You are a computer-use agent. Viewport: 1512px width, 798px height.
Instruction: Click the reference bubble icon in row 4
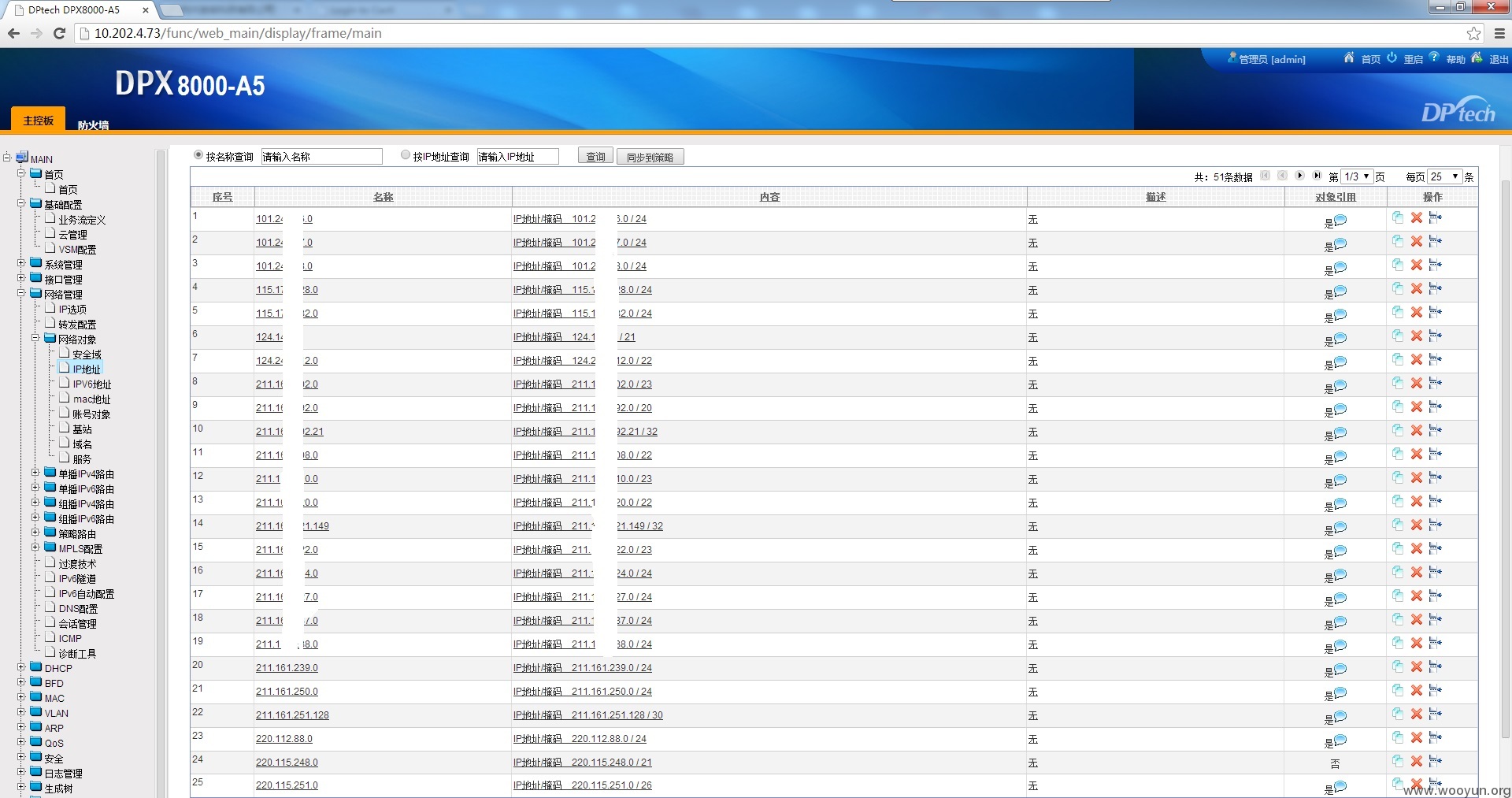coord(1340,291)
